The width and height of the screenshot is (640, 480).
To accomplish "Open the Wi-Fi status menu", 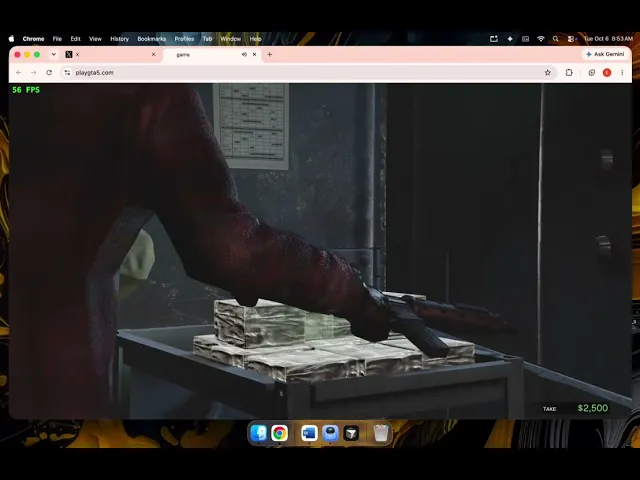I will click(541, 39).
